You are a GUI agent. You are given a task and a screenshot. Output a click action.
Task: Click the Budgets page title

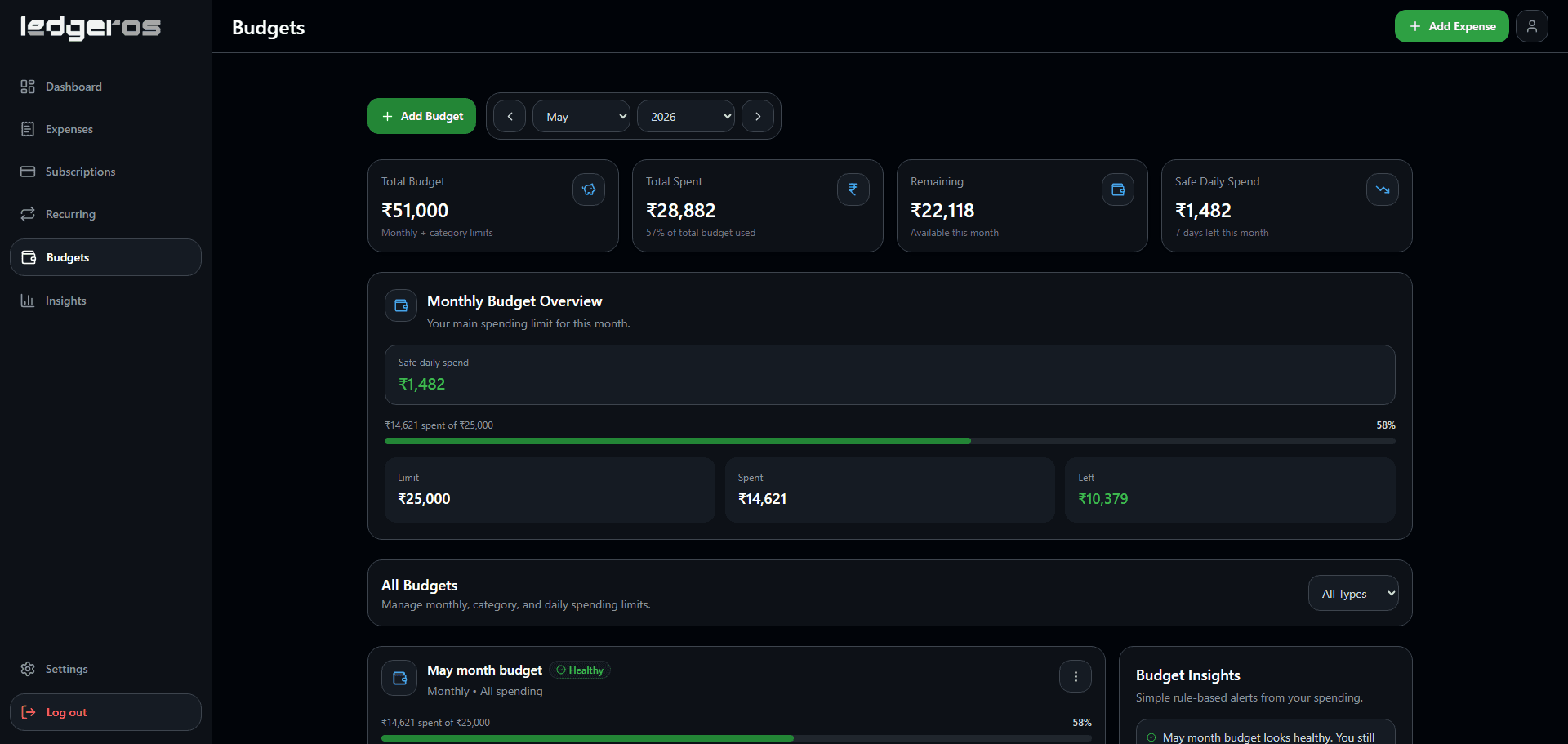click(268, 28)
